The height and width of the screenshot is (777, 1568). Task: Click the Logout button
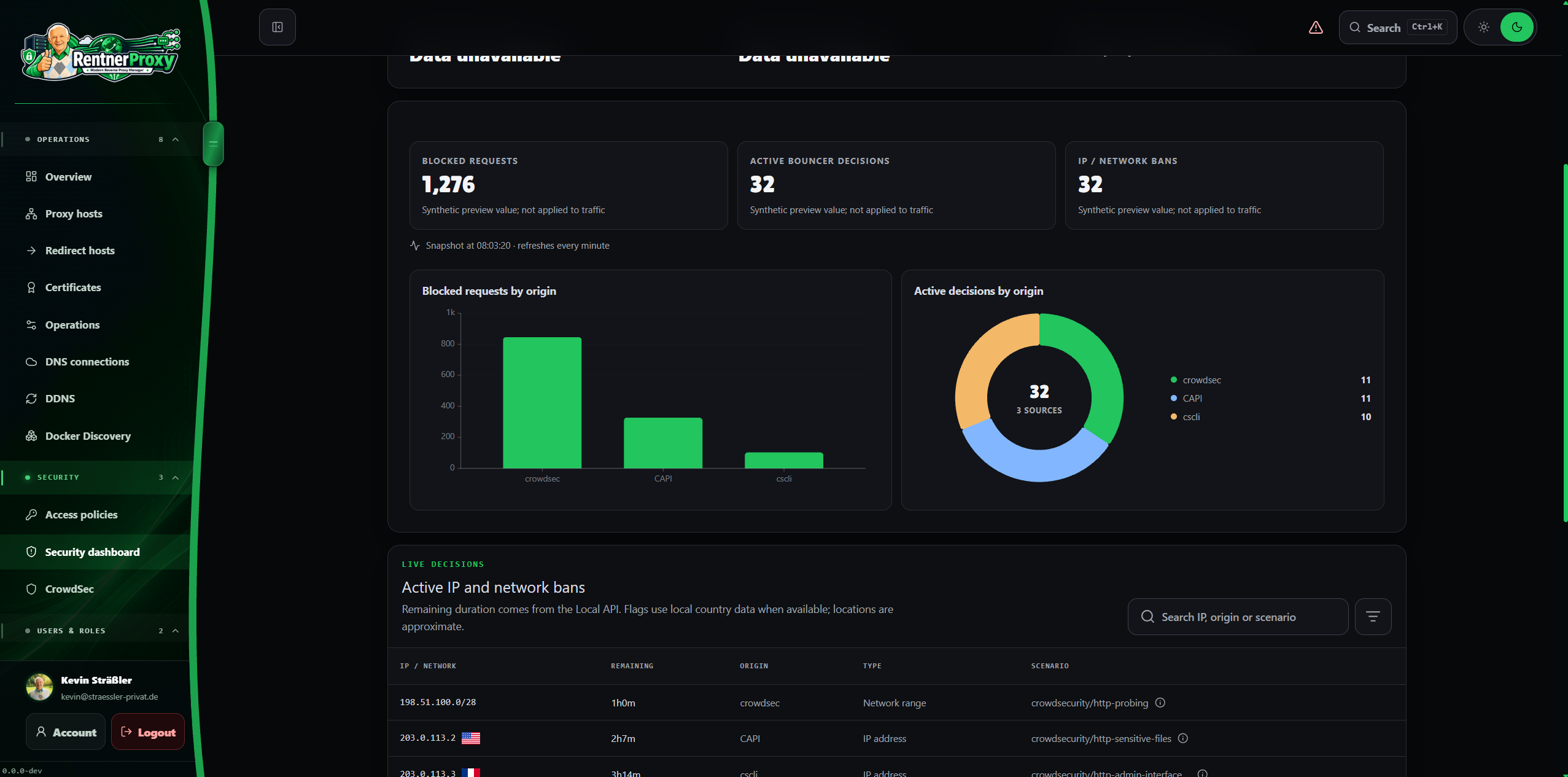pos(148,732)
